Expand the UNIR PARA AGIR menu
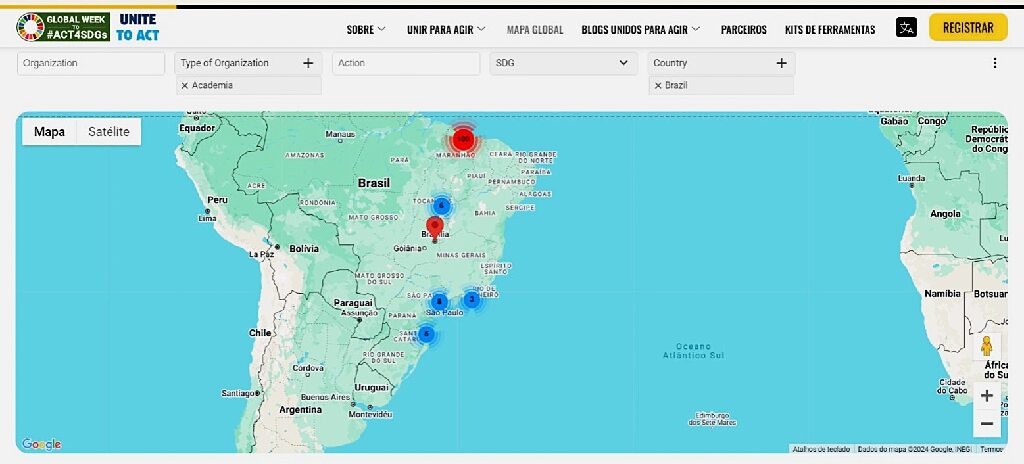 point(446,29)
